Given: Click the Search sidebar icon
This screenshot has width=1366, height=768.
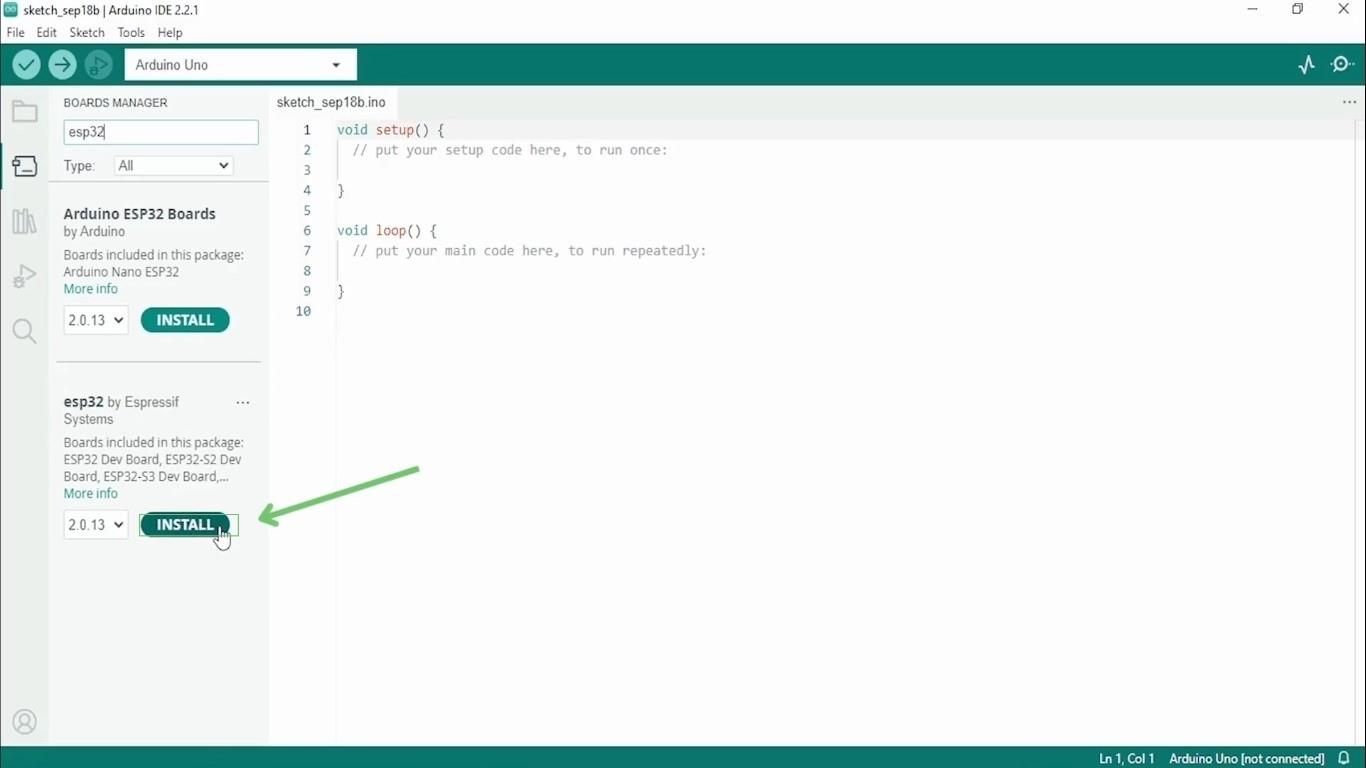Looking at the screenshot, I should click(x=24, y=331).
